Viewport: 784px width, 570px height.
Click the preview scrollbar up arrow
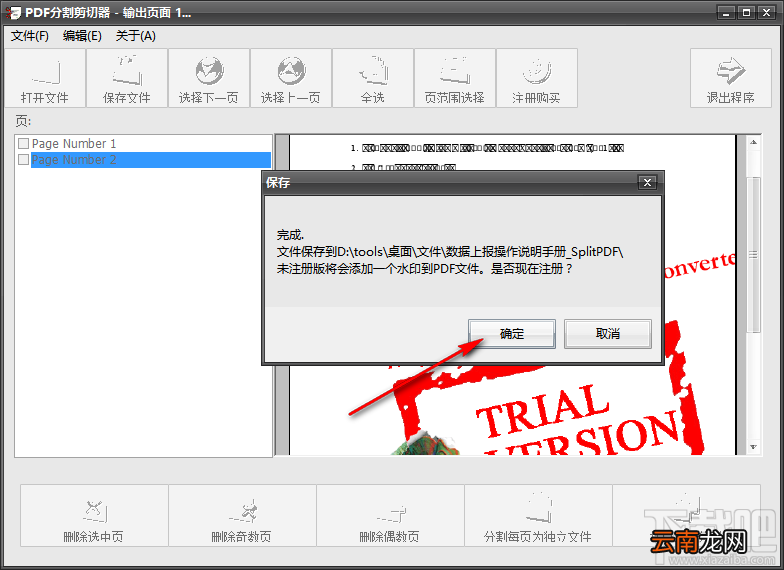click(x=754, y=142)
